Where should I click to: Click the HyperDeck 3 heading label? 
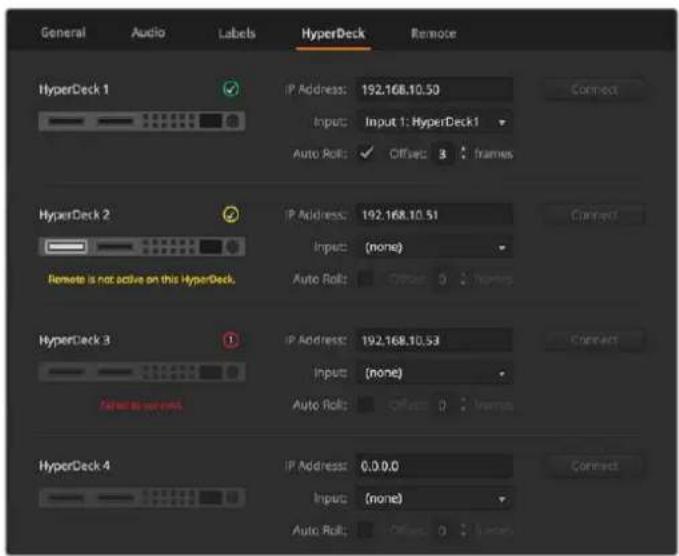coord(74,340)
